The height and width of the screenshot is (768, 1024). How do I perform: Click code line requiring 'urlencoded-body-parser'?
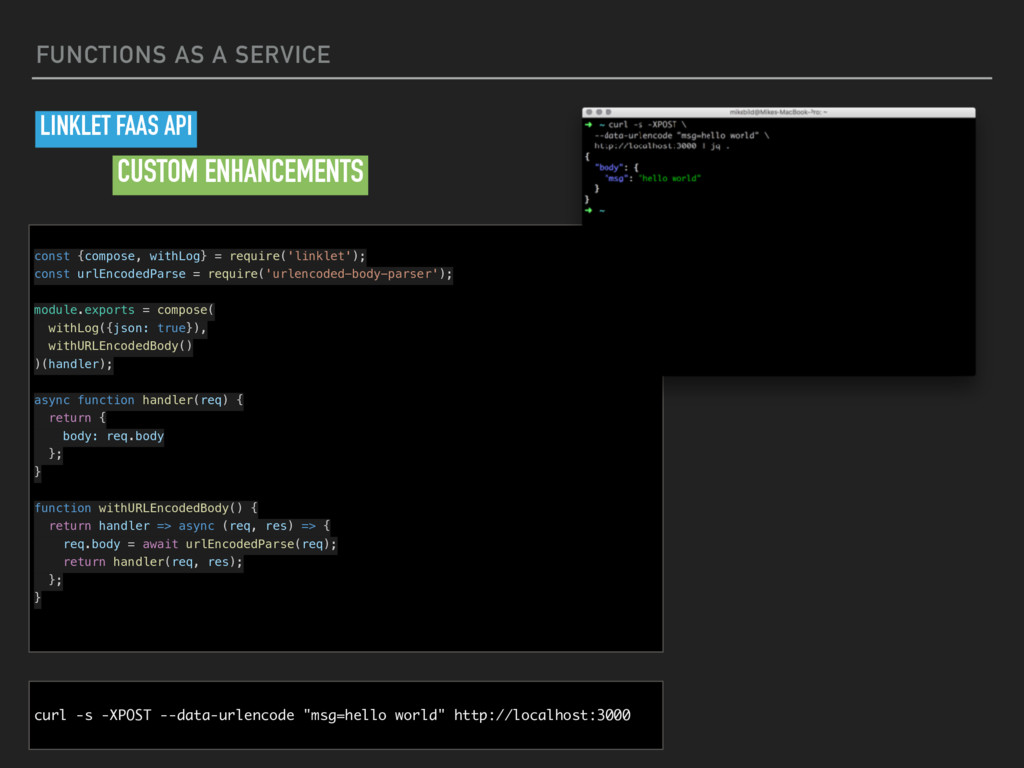(243, 274)
